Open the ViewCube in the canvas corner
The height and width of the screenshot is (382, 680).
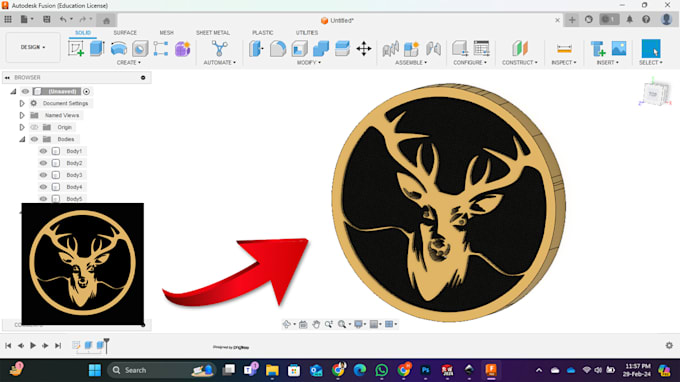click(655, 93)
